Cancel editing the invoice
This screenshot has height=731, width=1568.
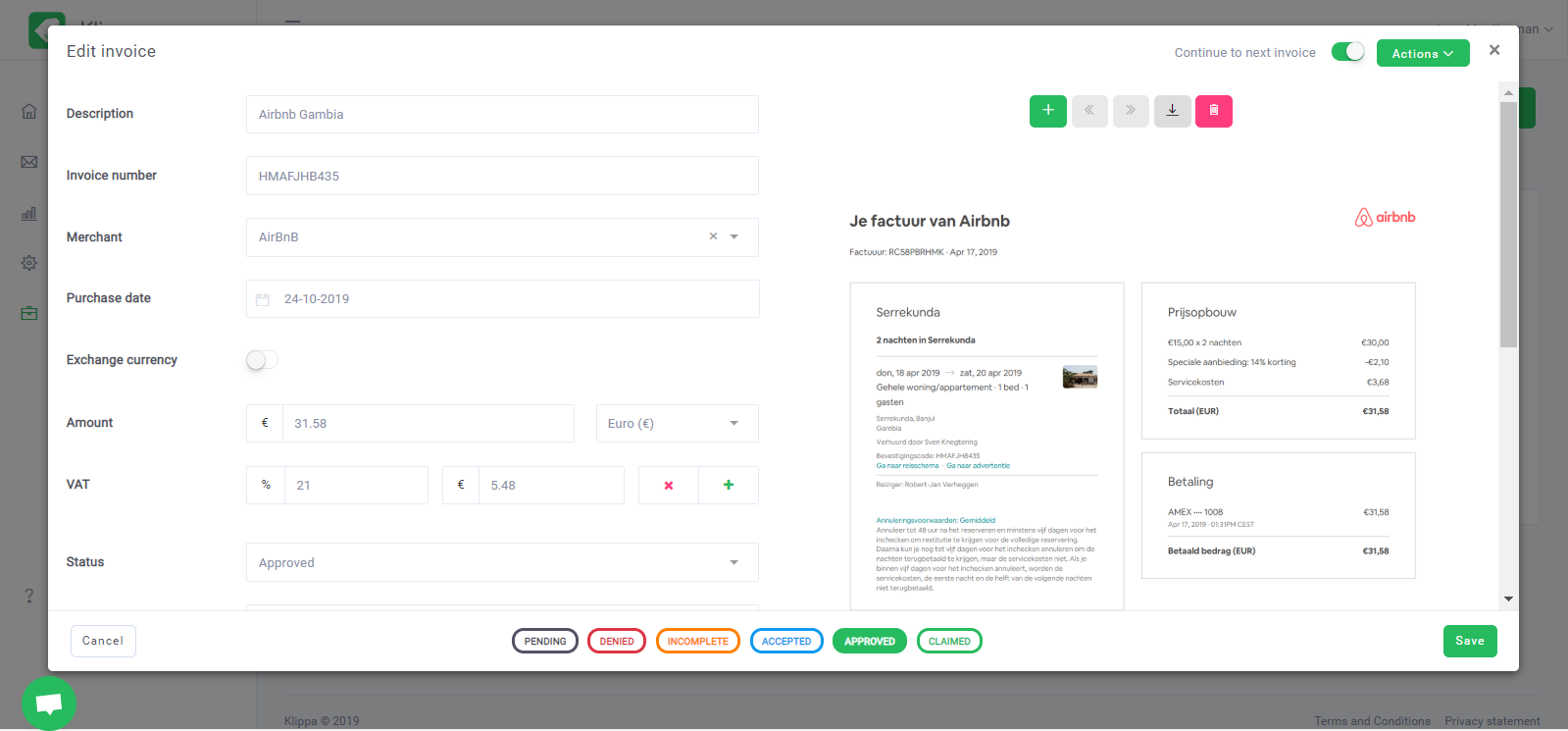tap(103, 641)
